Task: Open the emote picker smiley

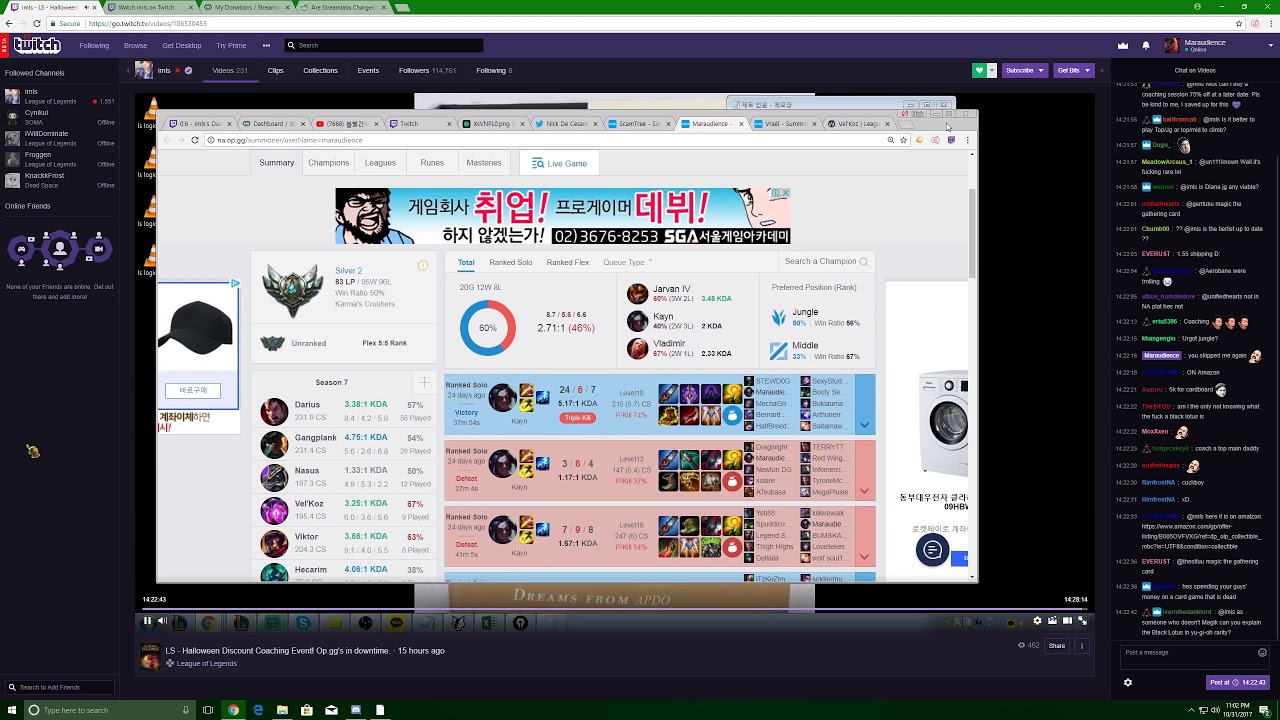Action: (1262, 652)
